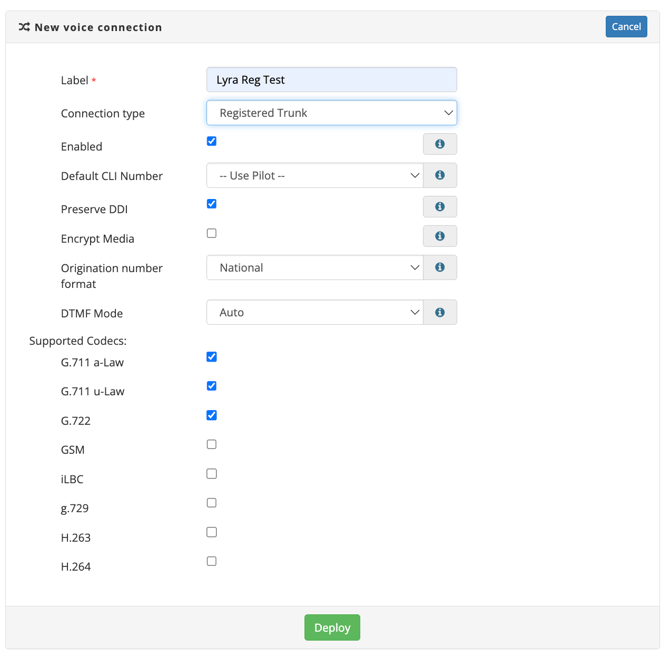Screen dimensions: 670x658
Task: Click shuffle icon beside New voice connection
Action: [x=24, y=27]
